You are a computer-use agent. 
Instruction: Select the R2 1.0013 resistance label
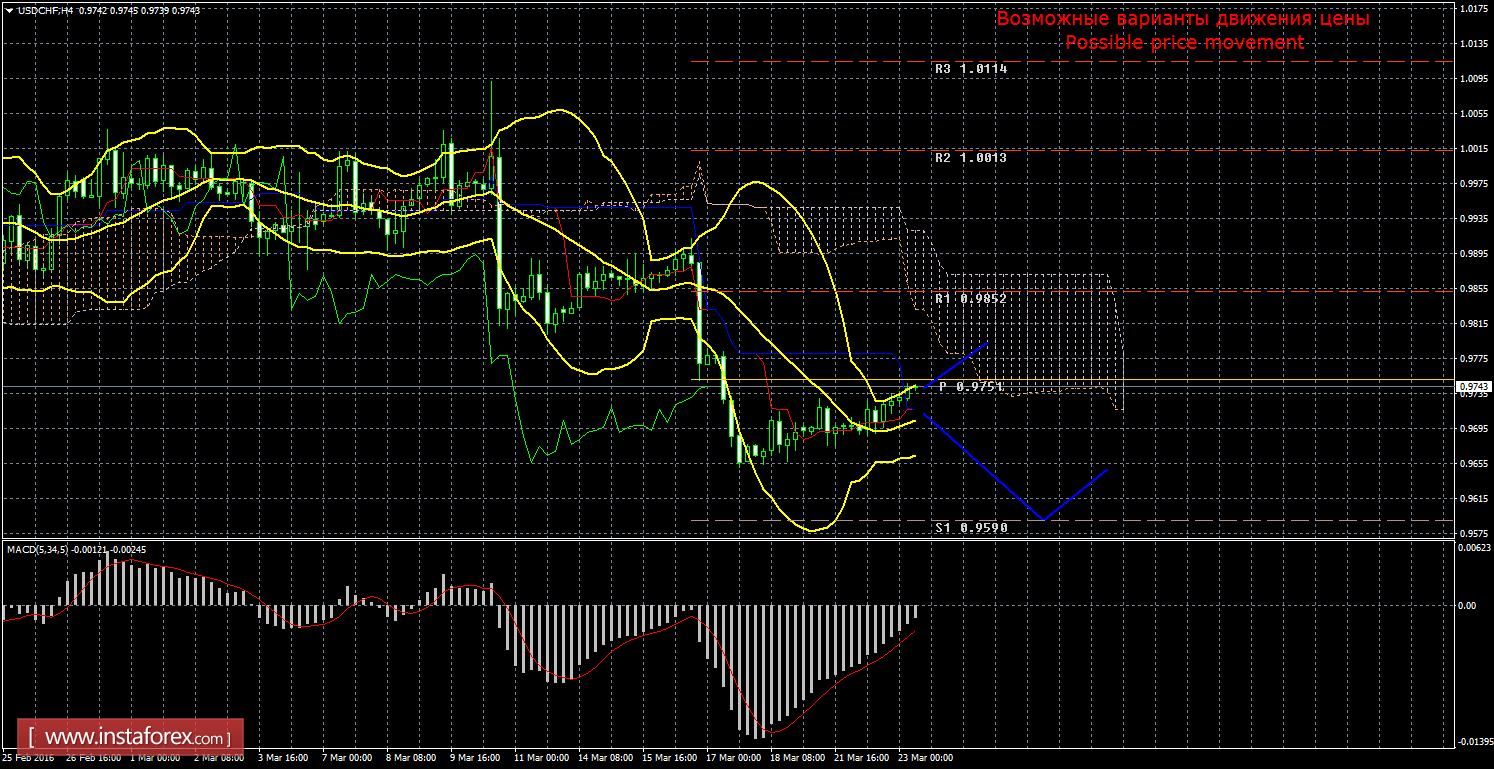coord(971,158)
